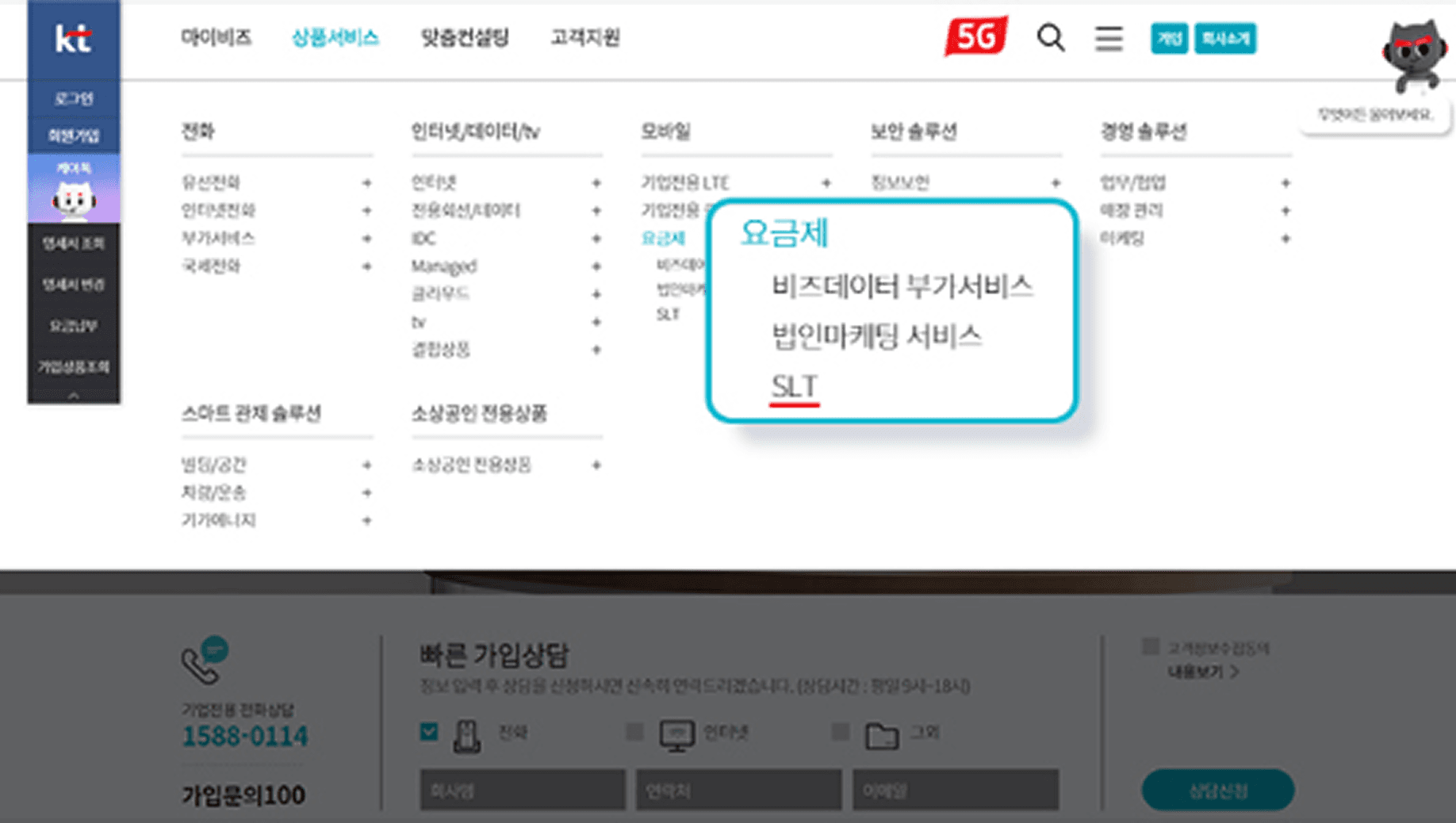
Task: Click the phone consultation icon
Action: tap(205, 660)
